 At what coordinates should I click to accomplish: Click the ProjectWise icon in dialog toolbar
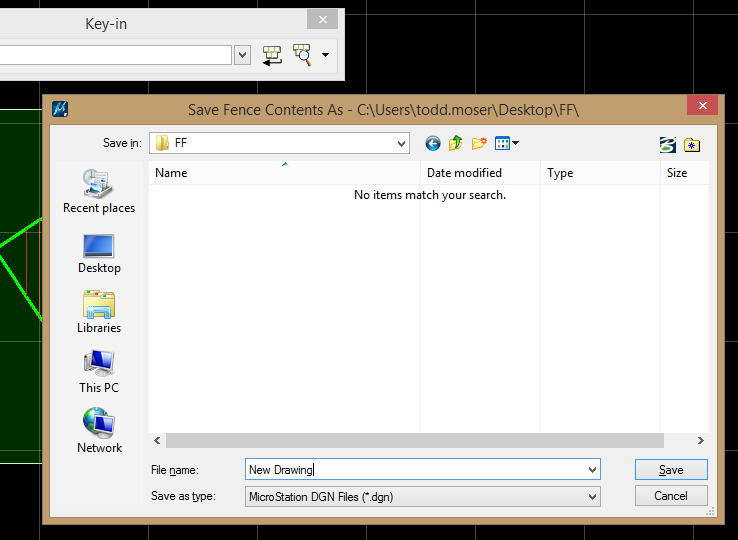point(667,145)
